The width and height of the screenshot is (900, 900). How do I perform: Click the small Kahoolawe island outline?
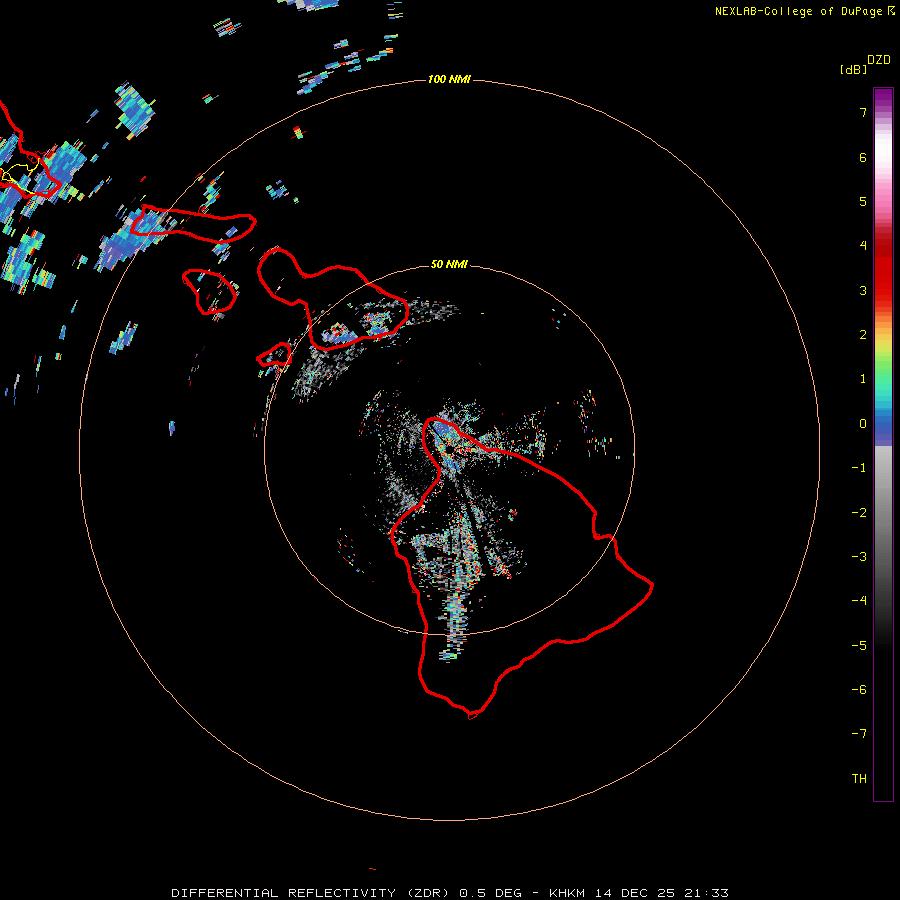pos(274,355)
